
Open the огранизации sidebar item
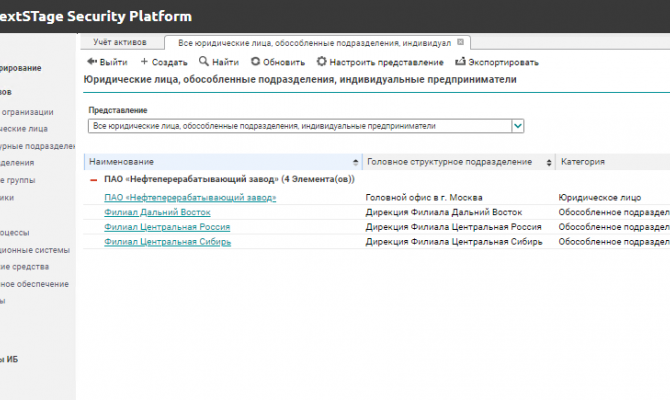point(27,112)
